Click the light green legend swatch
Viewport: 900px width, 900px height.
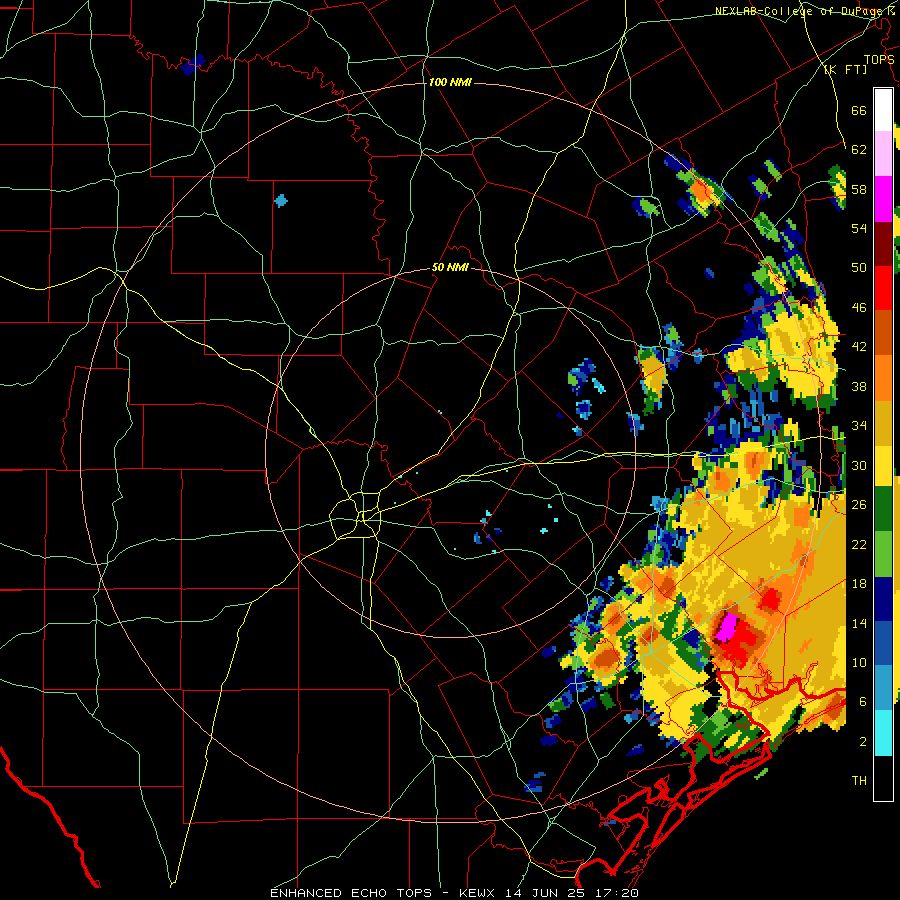pyautogui.click(x=883, y=554)
